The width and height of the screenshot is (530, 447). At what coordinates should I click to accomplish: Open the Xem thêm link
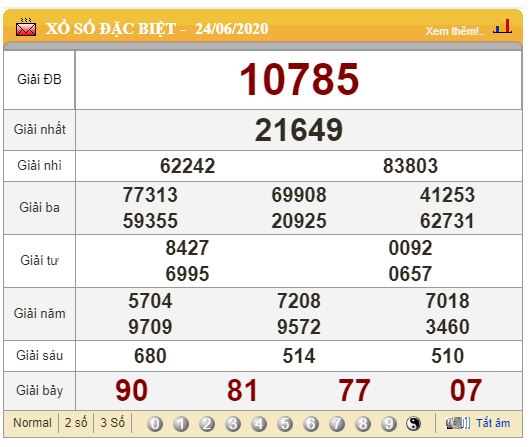[455, 31]
